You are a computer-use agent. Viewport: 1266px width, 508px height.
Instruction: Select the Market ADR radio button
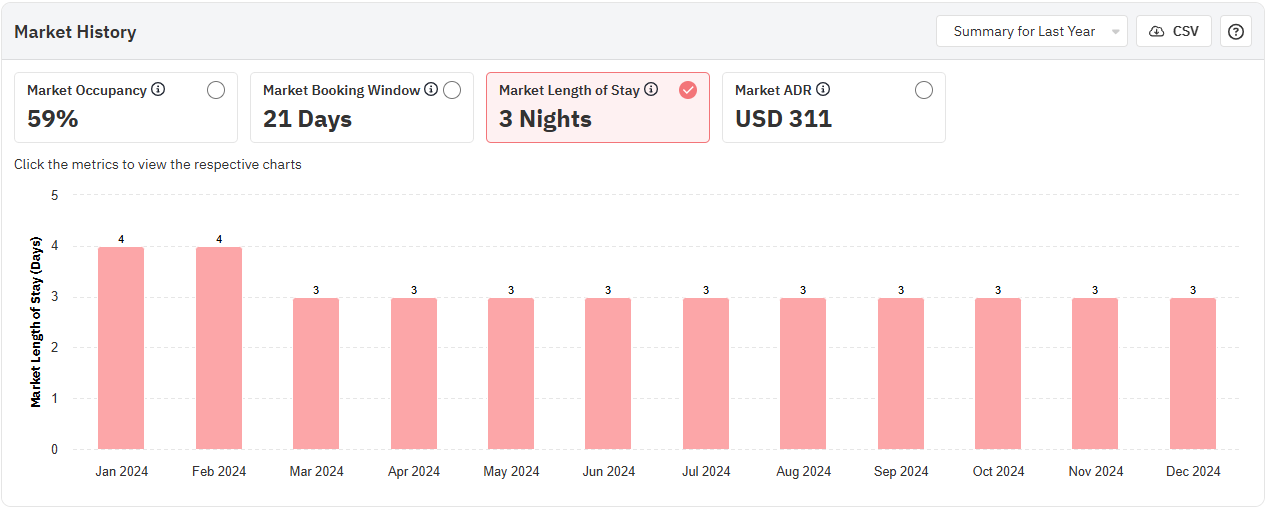click(x=924, y=90)
